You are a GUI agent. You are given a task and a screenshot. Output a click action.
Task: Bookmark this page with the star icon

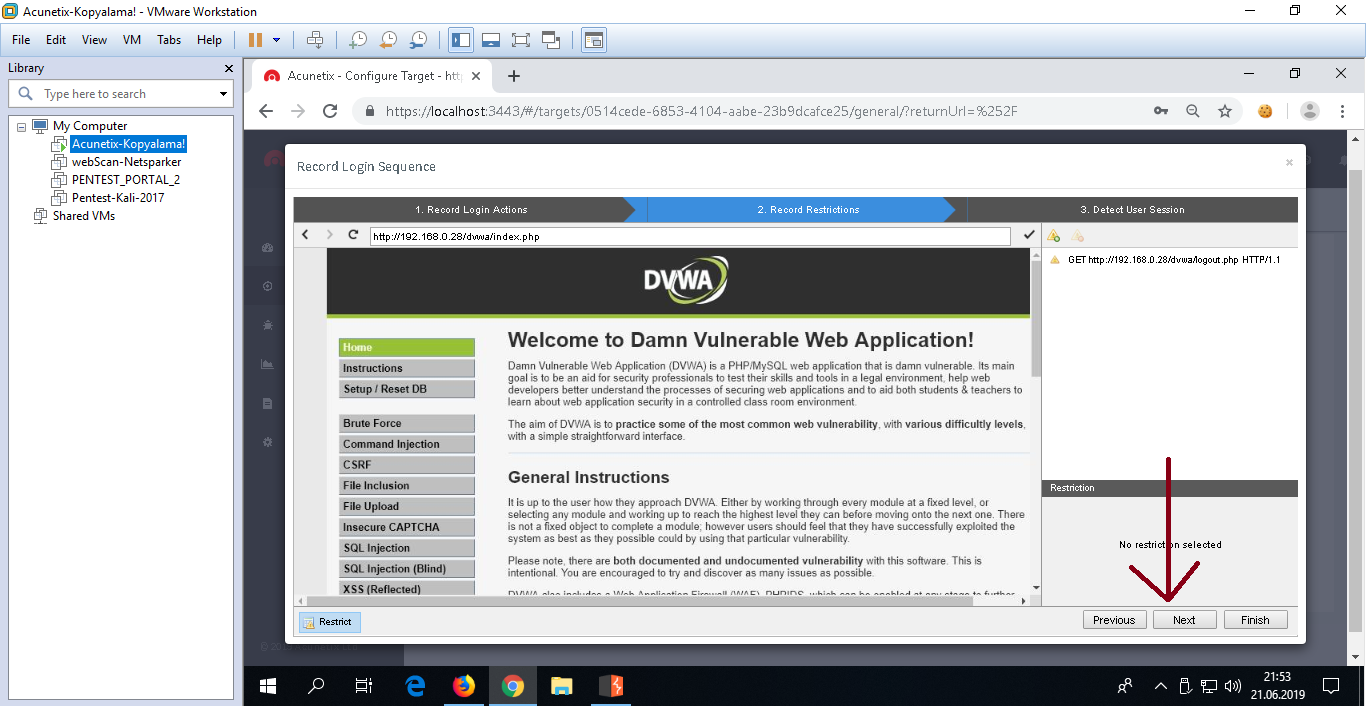[x=1225, y=111]
